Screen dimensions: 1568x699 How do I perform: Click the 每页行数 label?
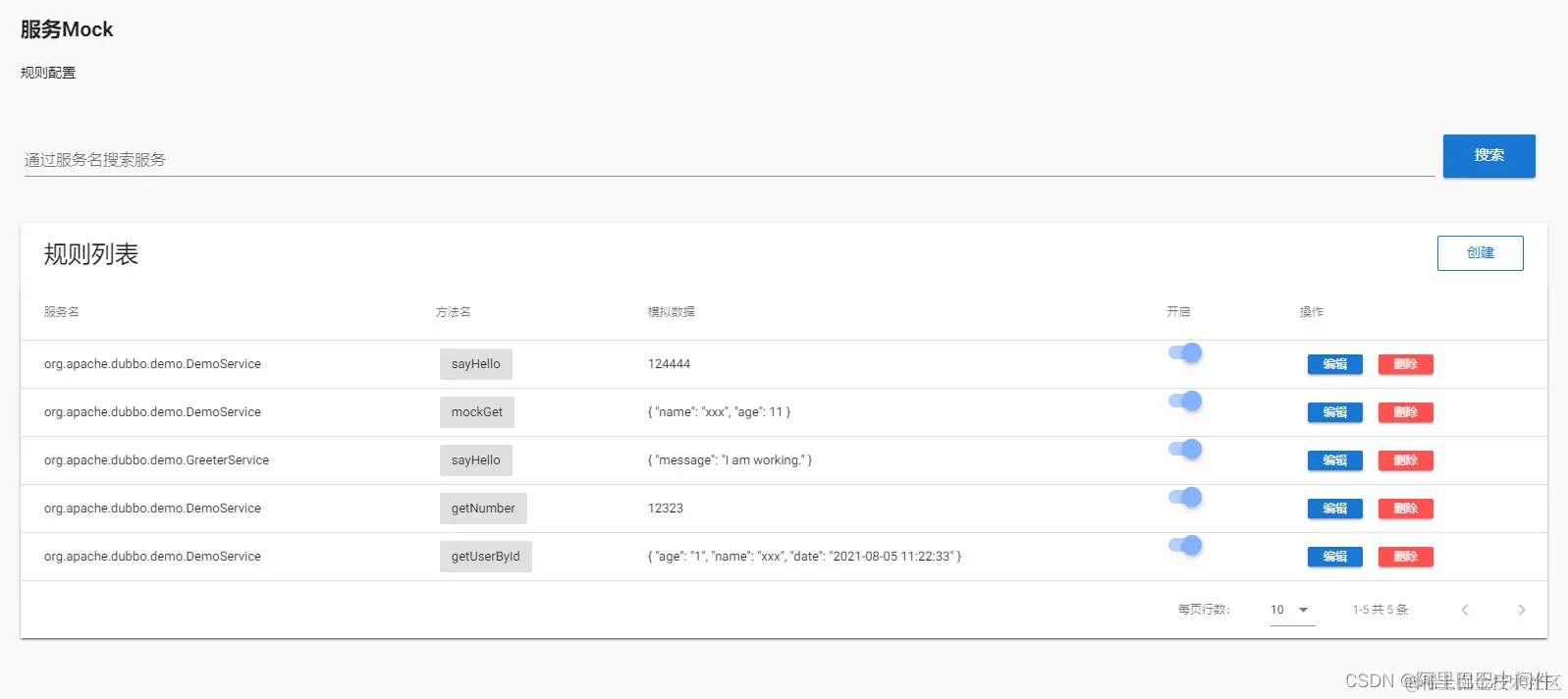[1204, 610]
